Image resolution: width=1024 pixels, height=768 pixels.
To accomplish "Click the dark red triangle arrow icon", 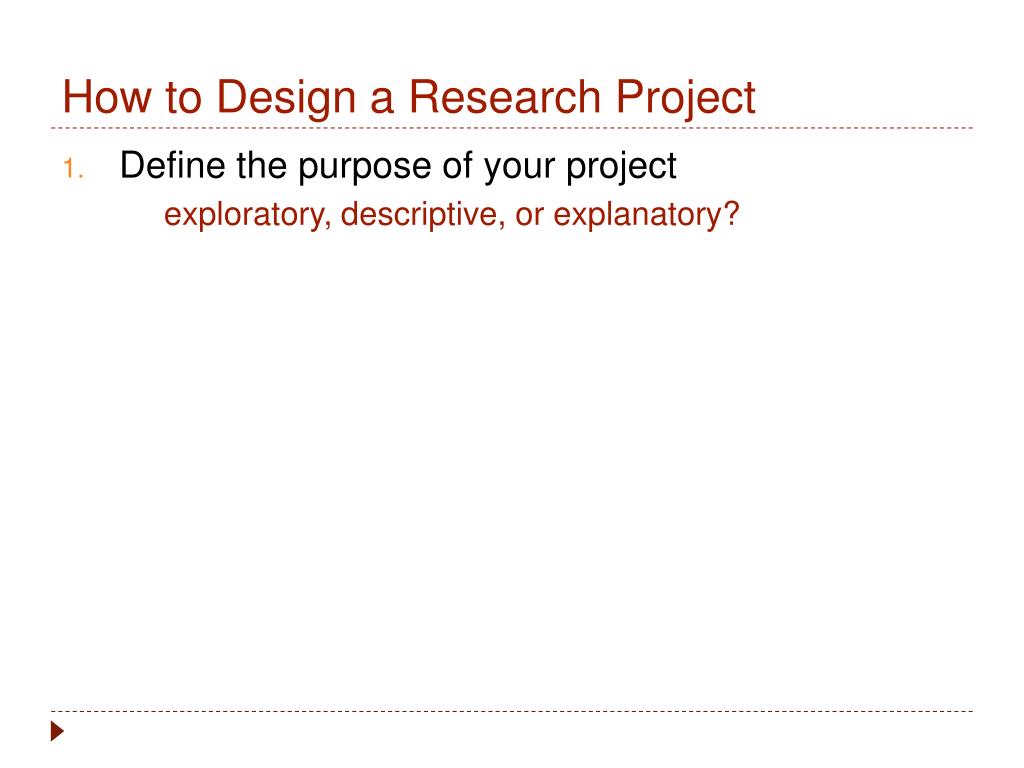I will pyautogui.click(x=57, y=731).
